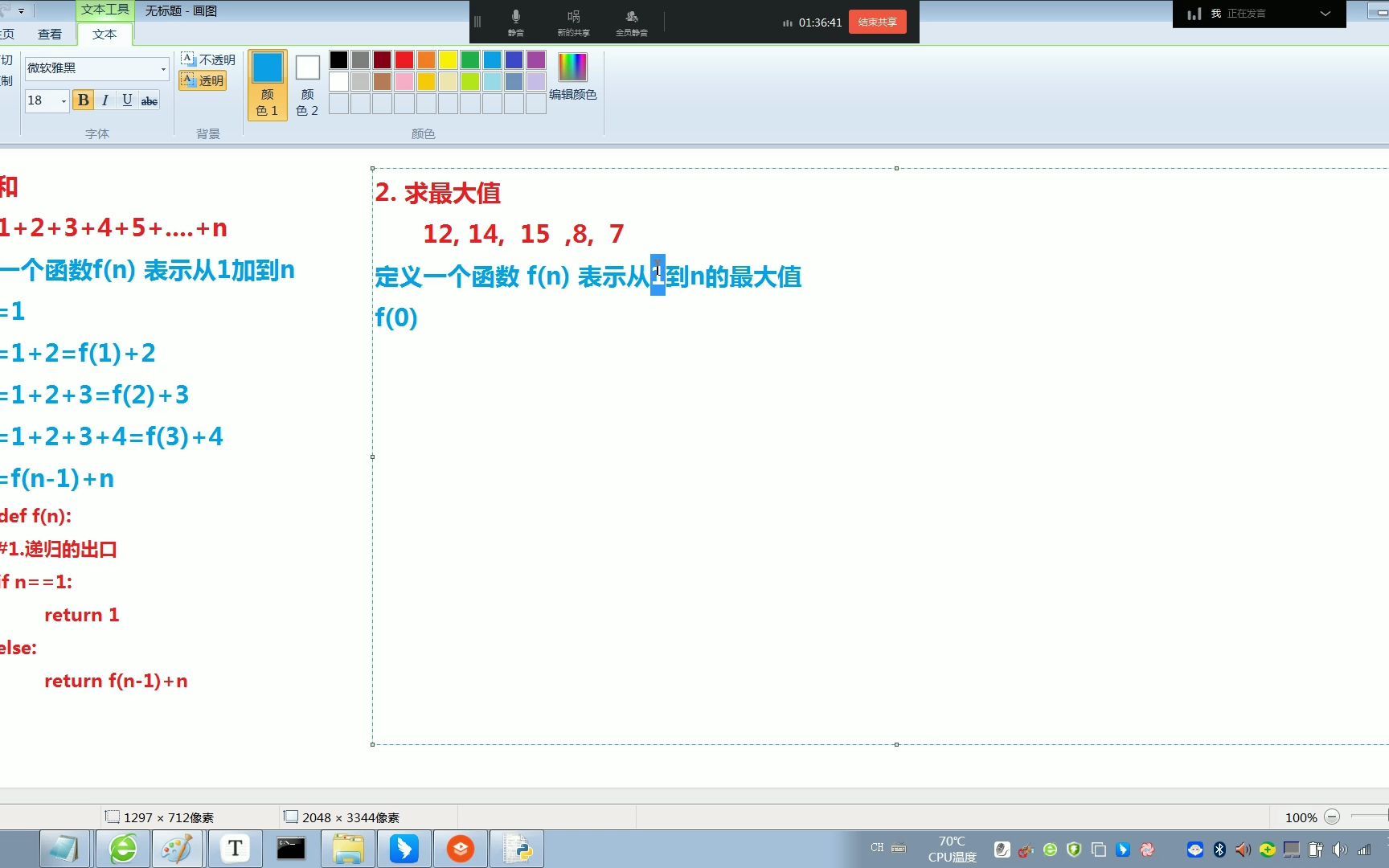This screenshot has height=868, width=1389.
Task: Apply italic formatting to text
Action: (104, 100)
